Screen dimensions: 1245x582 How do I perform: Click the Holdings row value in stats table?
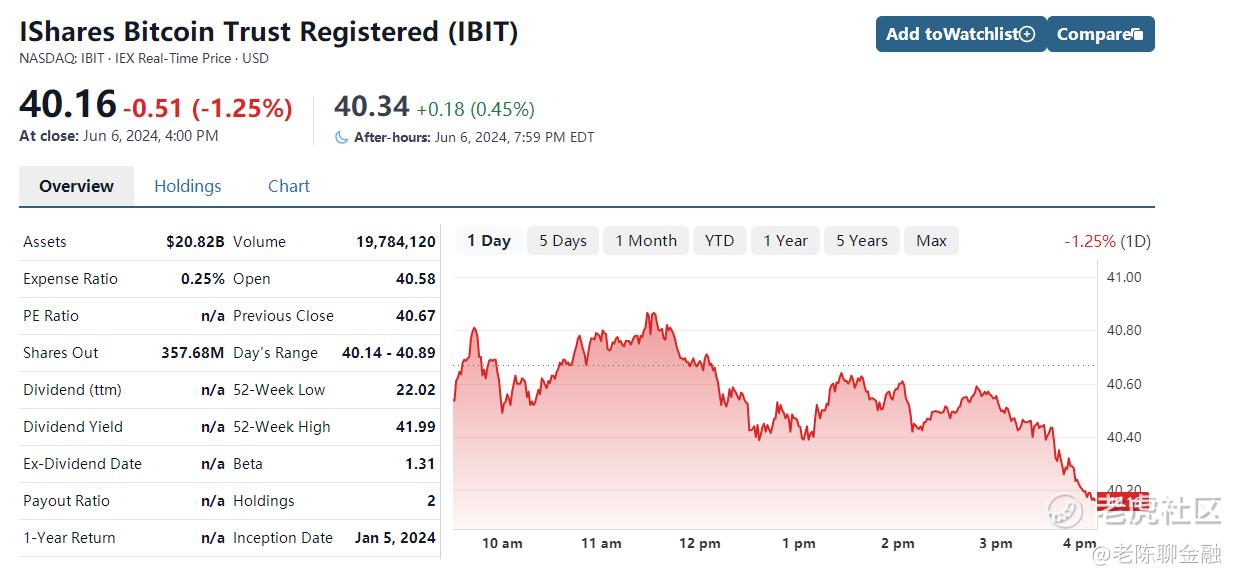(431, 501)
